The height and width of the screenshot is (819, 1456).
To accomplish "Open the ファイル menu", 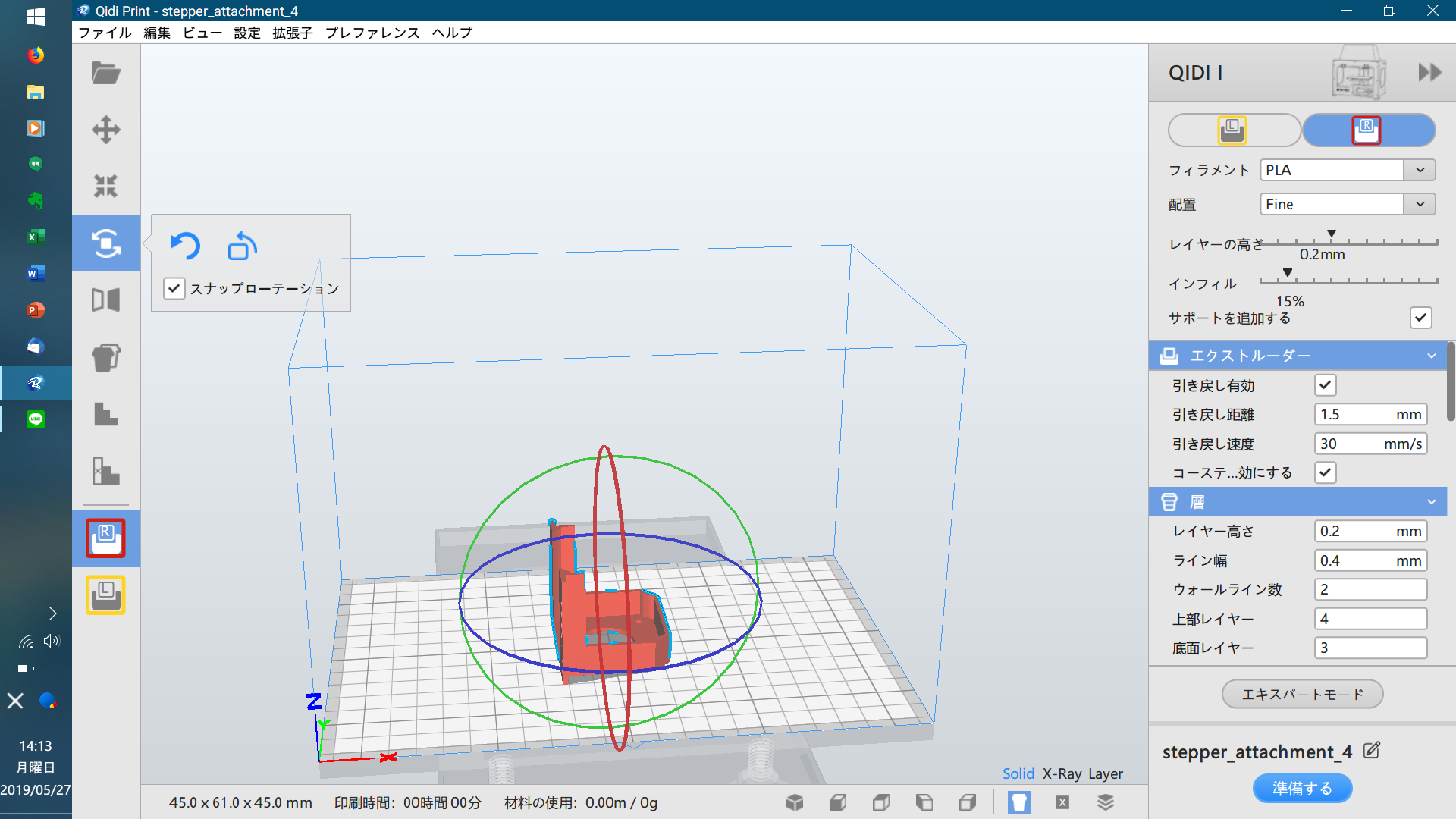I will coord(105,33).
